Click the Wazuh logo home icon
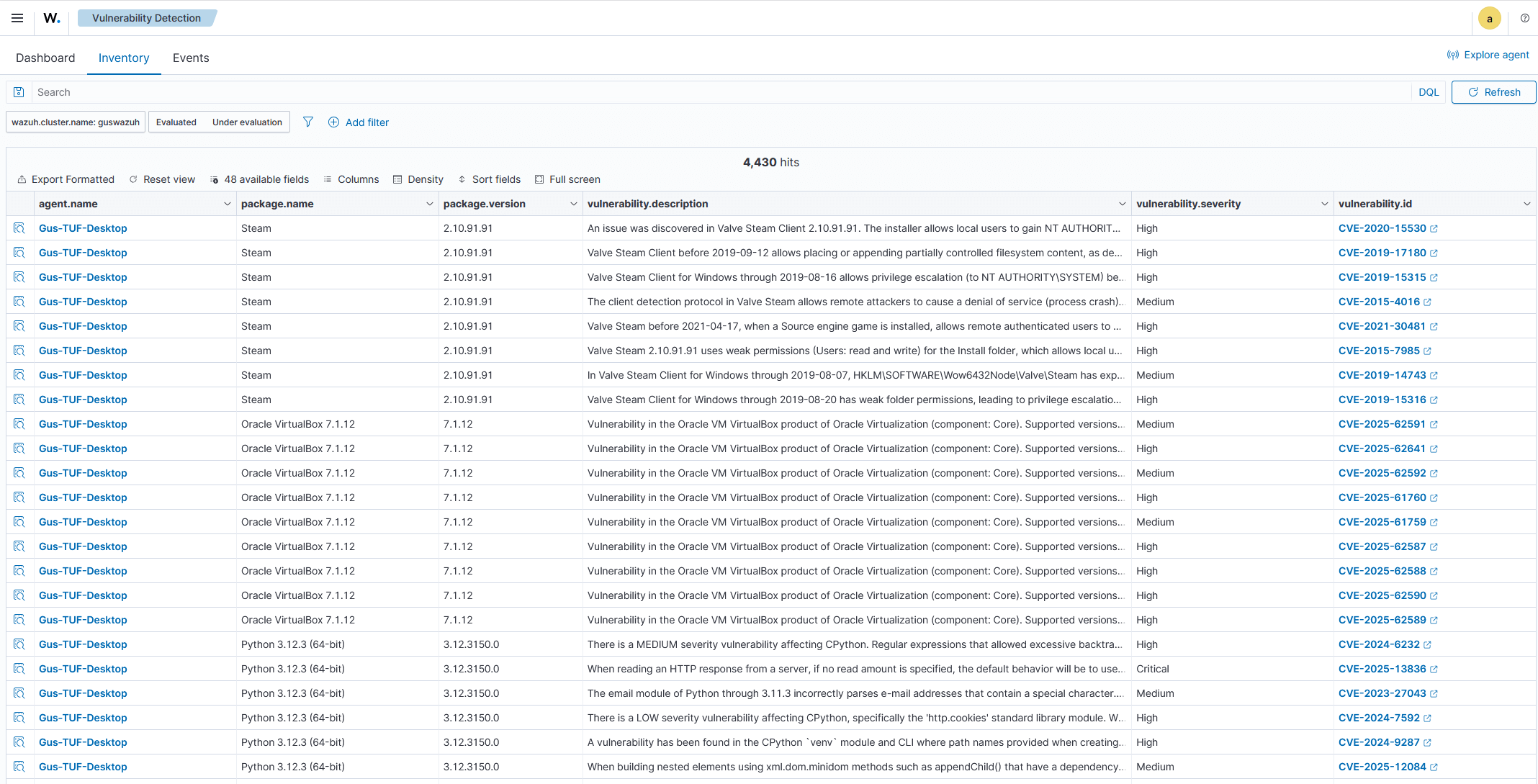This screenshot has height=784, width=1538. tap(52, 18)
